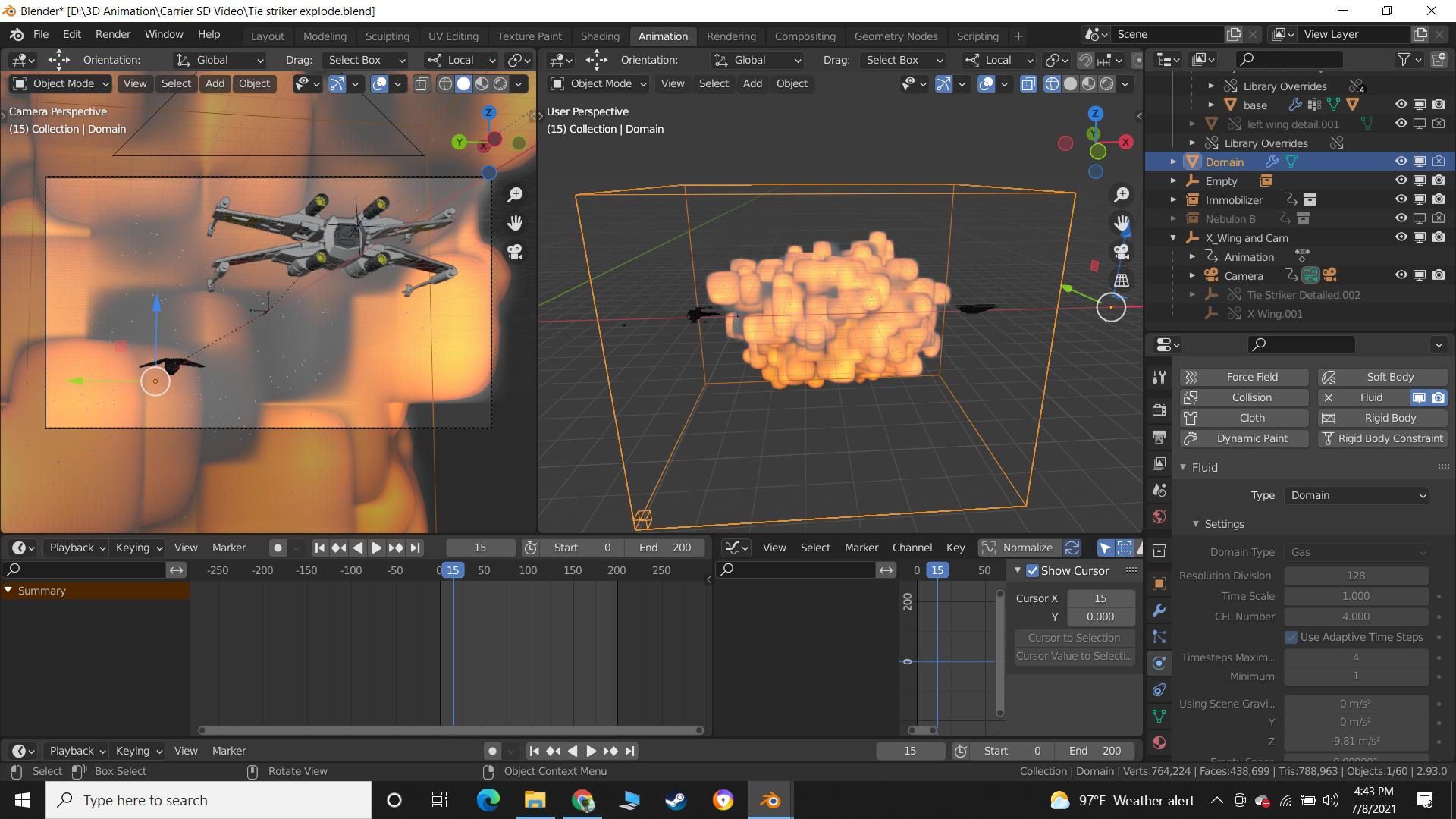Image resolution: width=1456 pixels, height=819 pixels.
Task: Open Tool properties tab icon
Action: point(1159,377)
